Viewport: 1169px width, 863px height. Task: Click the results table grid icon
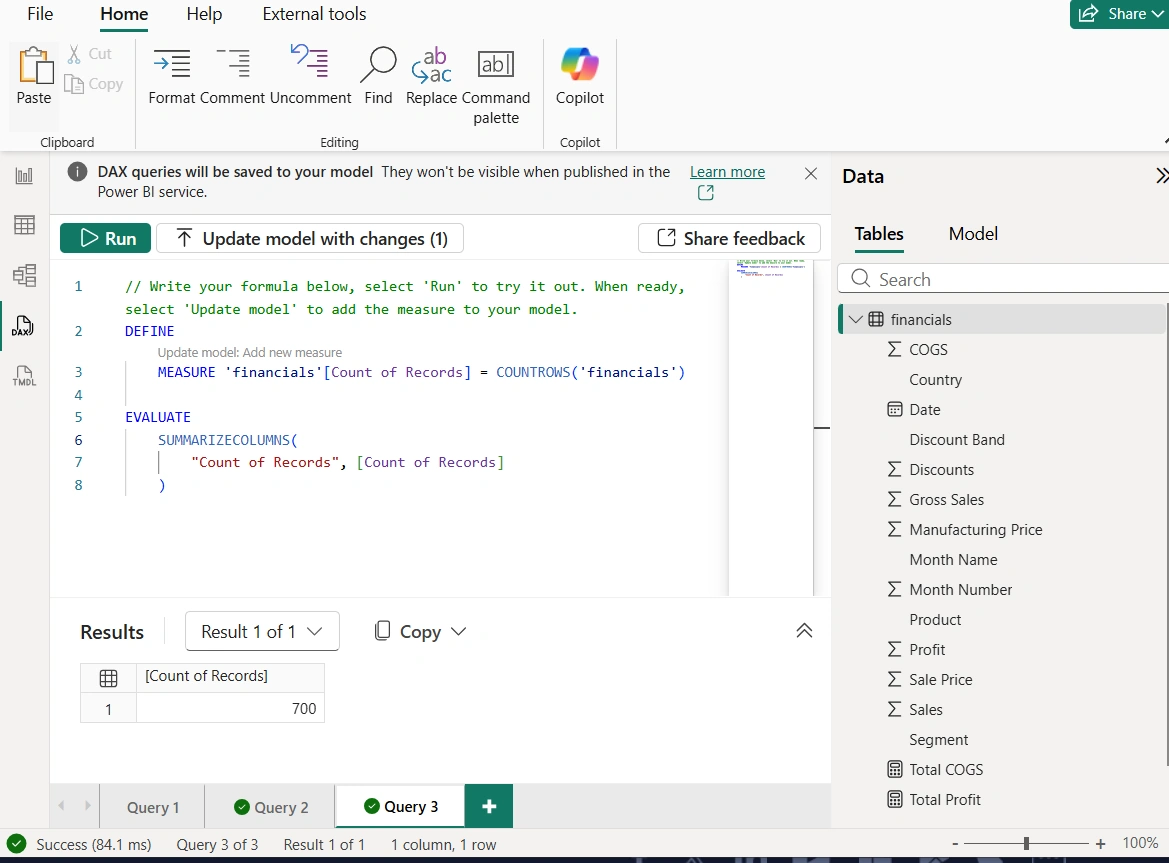point(108,677)
